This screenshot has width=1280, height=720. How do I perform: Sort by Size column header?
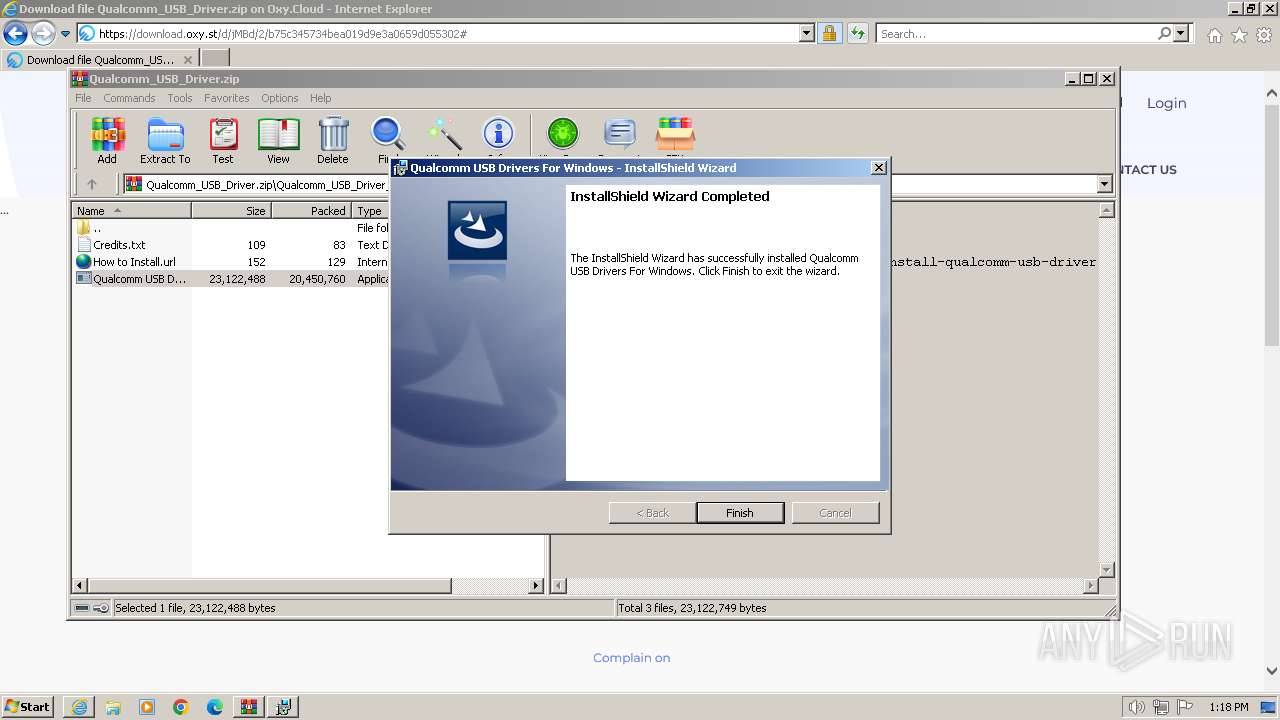point(231,211)
